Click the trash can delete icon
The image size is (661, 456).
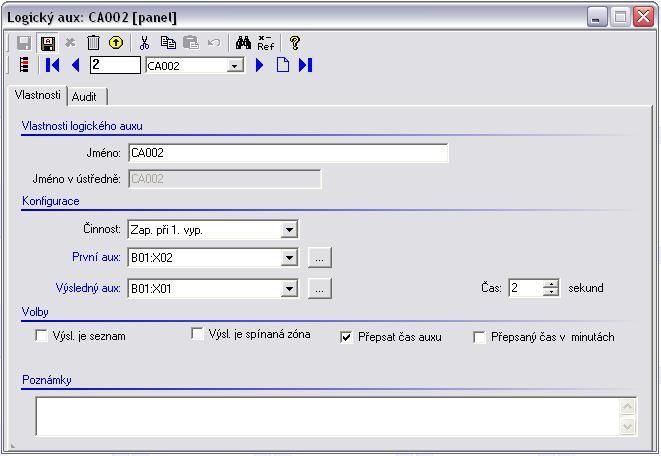pyautogui.click(x=93, y=43)
